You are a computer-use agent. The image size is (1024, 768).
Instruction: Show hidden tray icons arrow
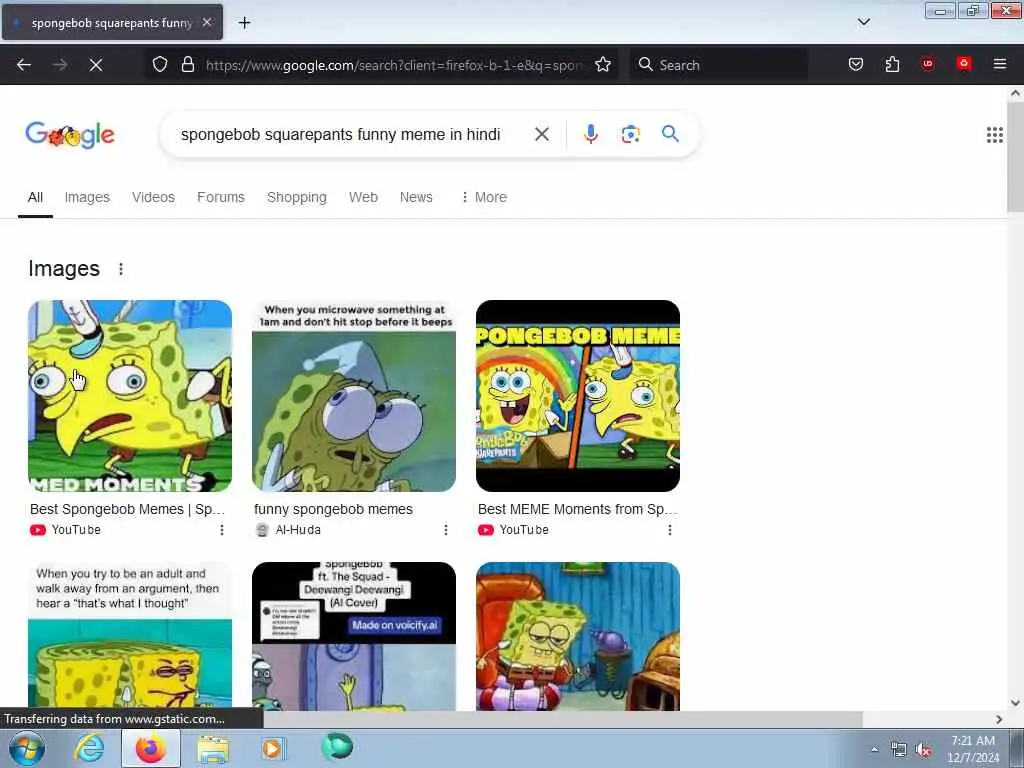click(x=874, y=750)
